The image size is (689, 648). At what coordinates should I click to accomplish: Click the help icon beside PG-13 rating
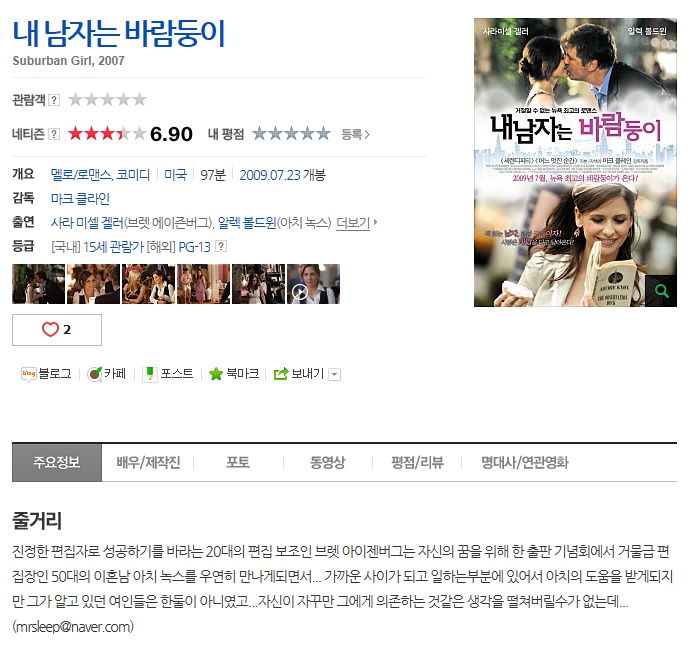click(221, 246)
